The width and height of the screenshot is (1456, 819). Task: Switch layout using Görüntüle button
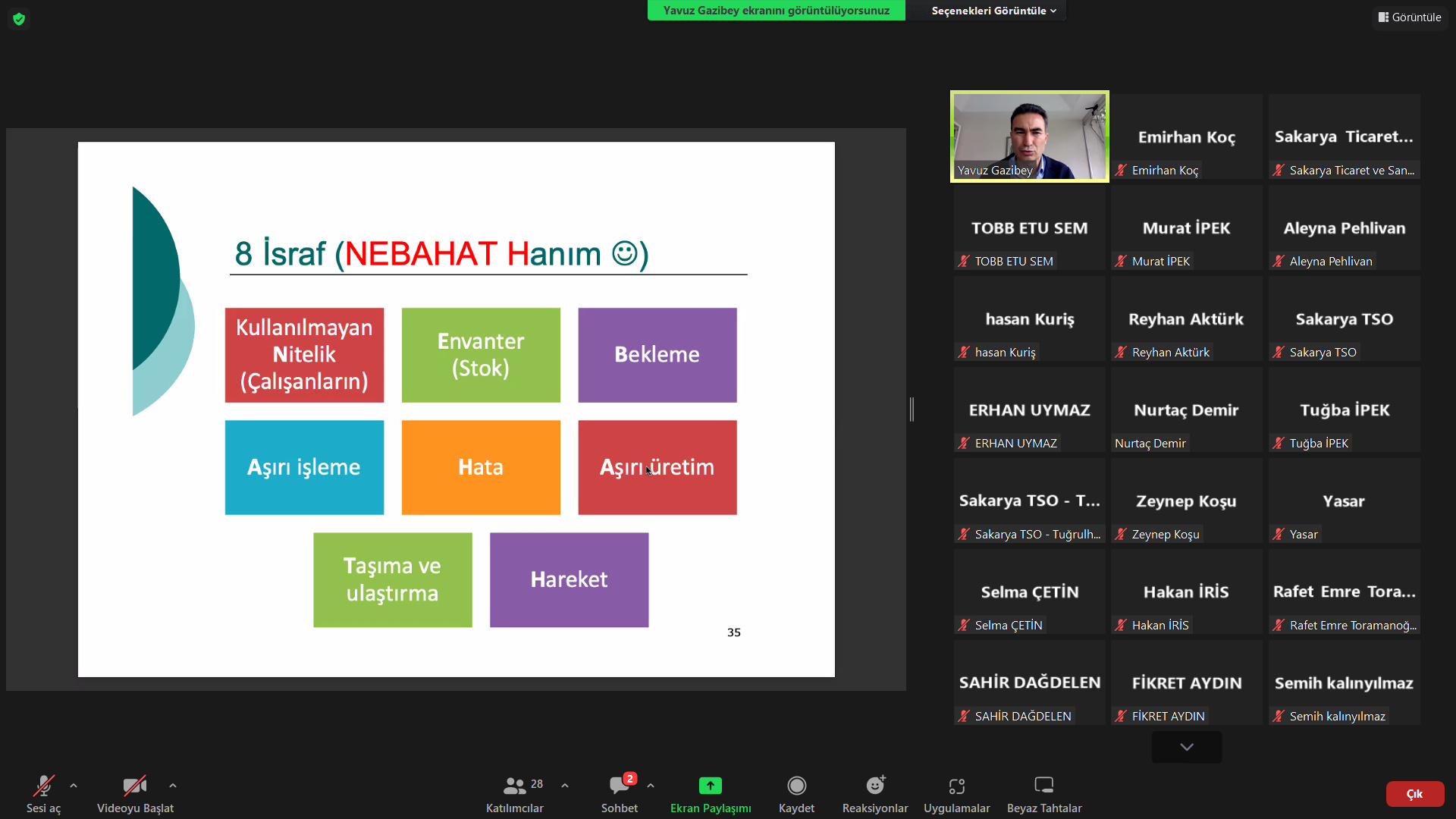coord(1410,17)
